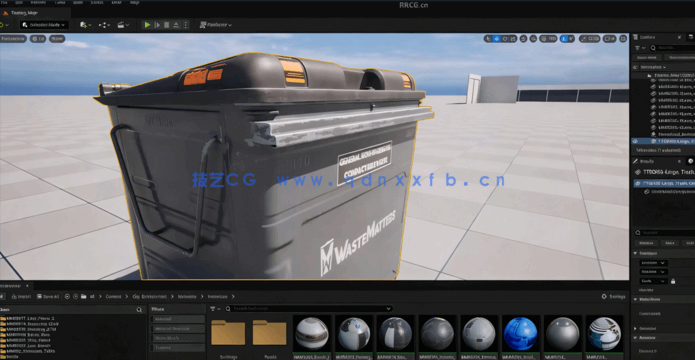Image resolution: width=695 pixels, height=360 pixels.
Task: Click the eject from player icon
Action: point(176,25)
